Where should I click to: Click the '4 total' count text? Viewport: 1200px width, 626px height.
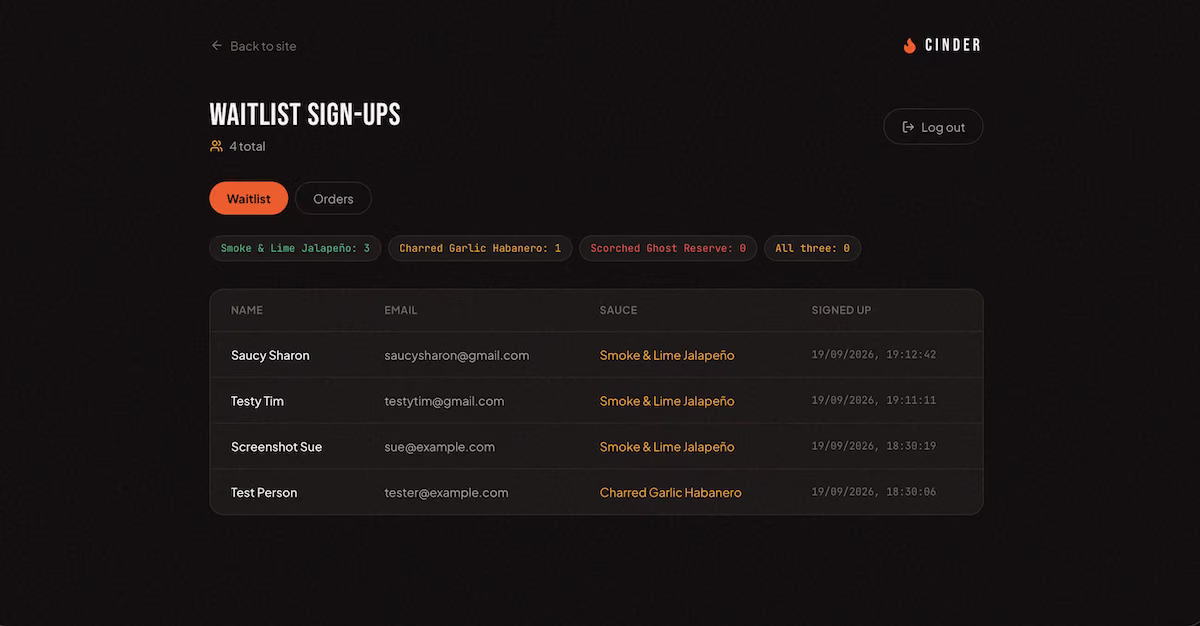(247, 146)
